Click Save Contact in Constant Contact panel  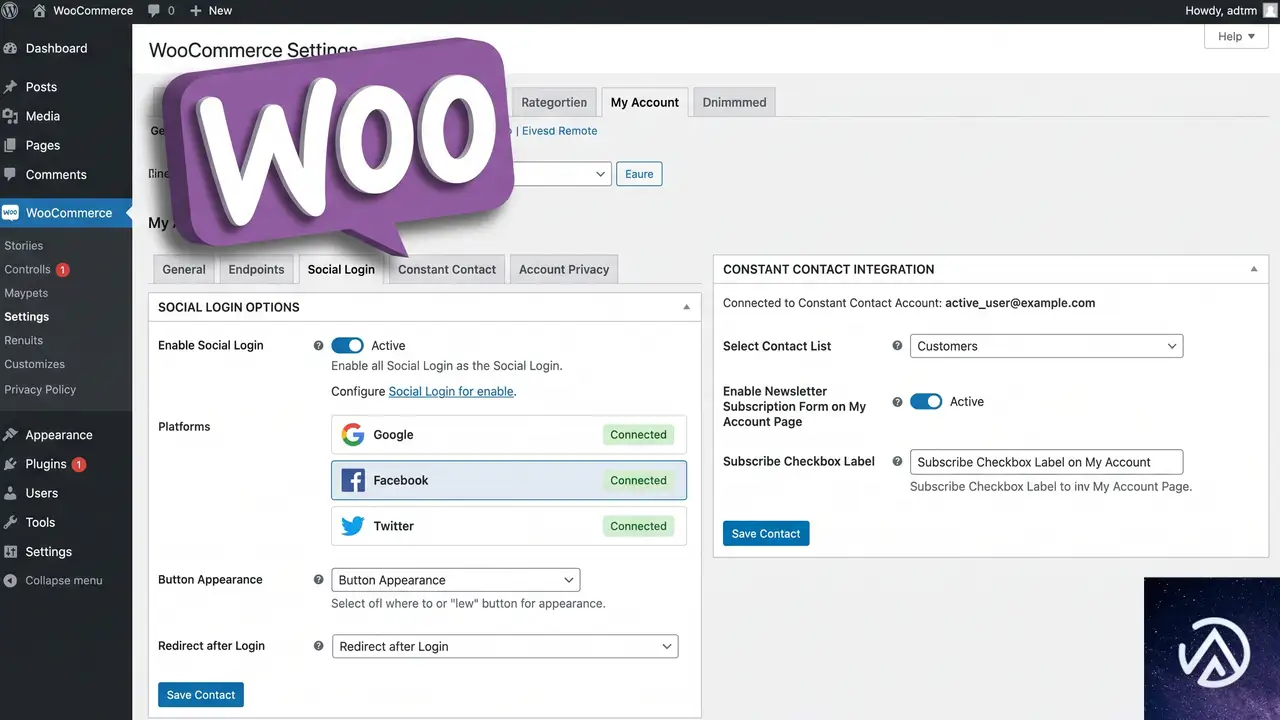766,534
